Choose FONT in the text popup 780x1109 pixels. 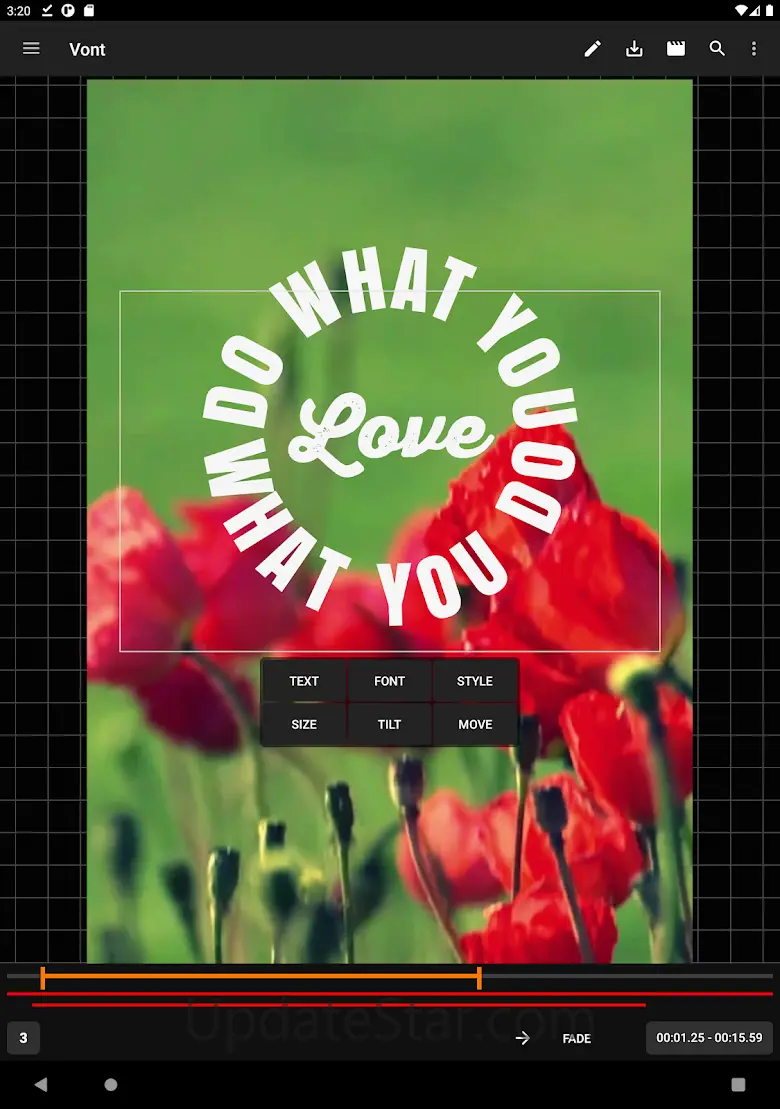(389, 681)
